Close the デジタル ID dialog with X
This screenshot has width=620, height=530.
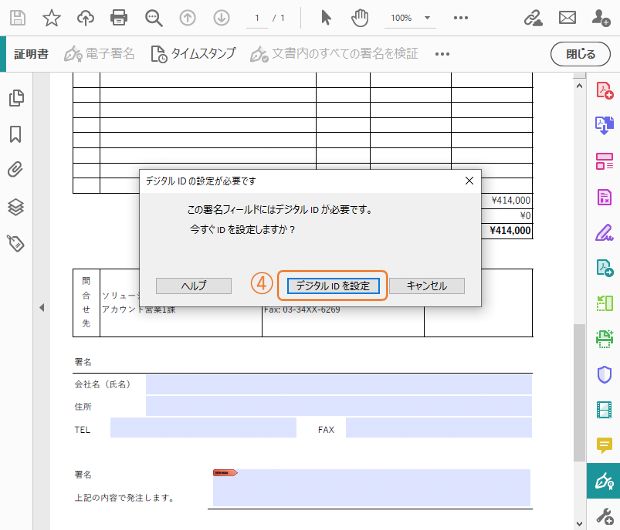tap(469, 181)
